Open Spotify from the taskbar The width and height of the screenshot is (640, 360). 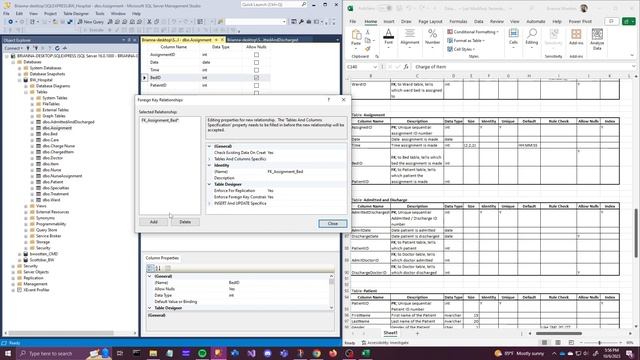pyautogui.click(x=202, y=353)
